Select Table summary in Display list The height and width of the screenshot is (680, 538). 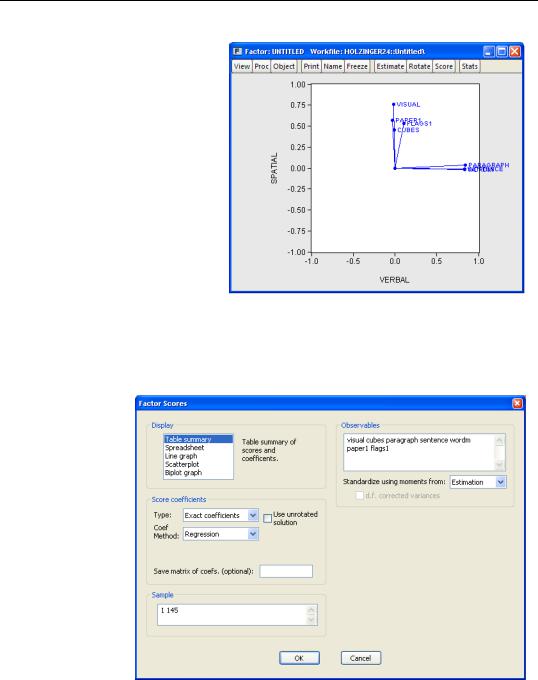[x=198, y=439]
